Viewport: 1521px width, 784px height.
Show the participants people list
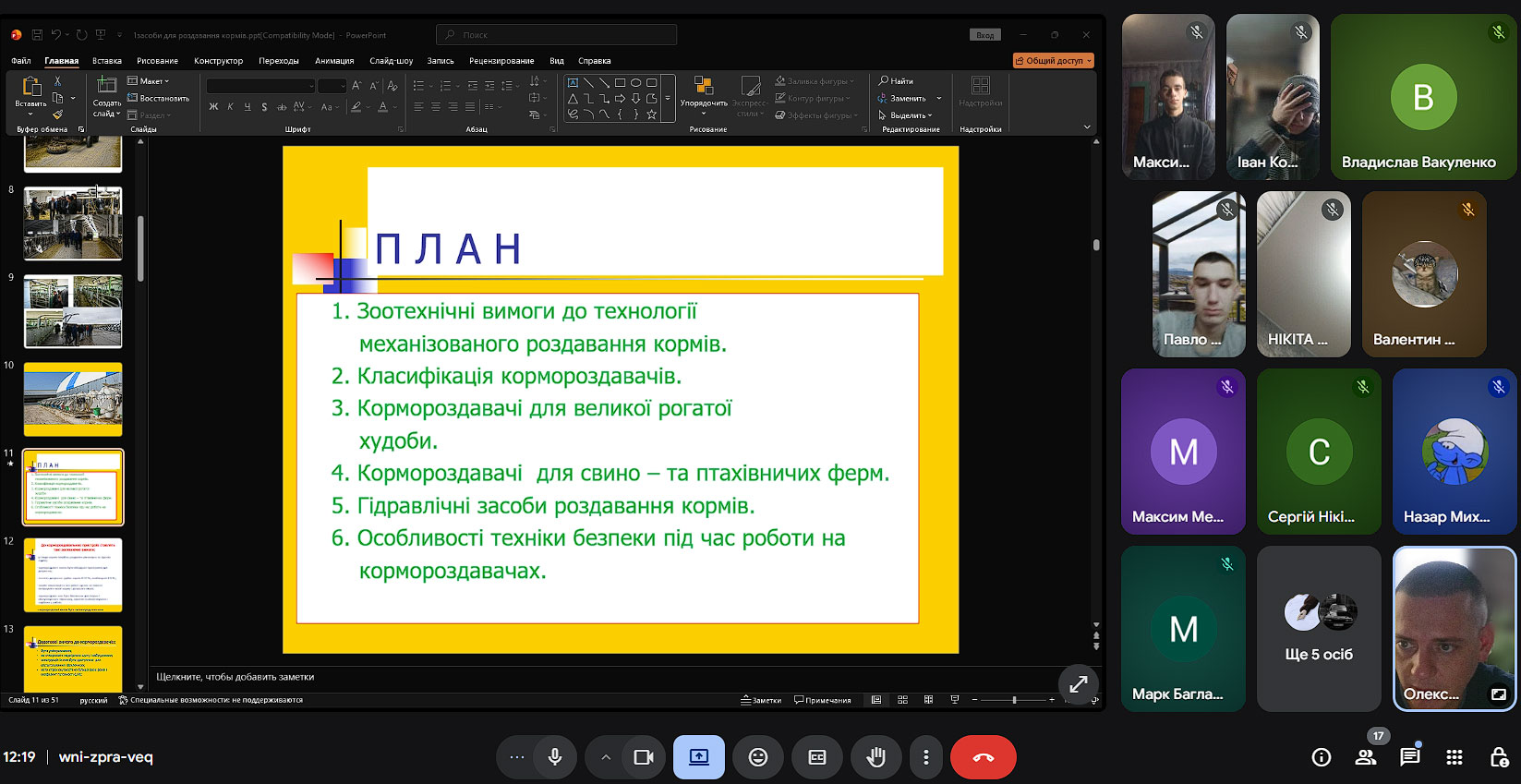tap(1365, 757)
